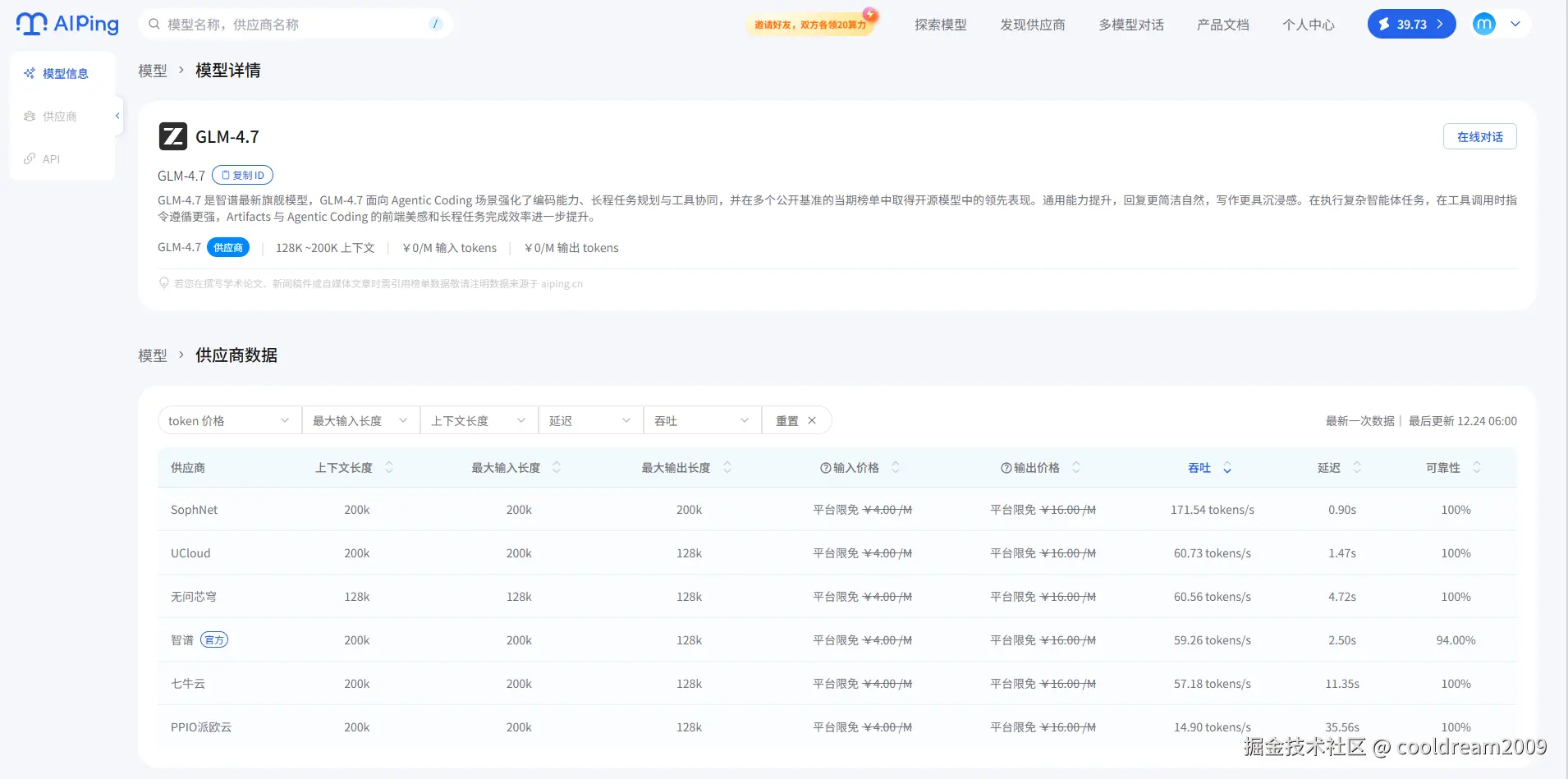Select 模型信息 in the sidebar
Viewport: 1568px width, 779px height.
[x=62, y=73]
